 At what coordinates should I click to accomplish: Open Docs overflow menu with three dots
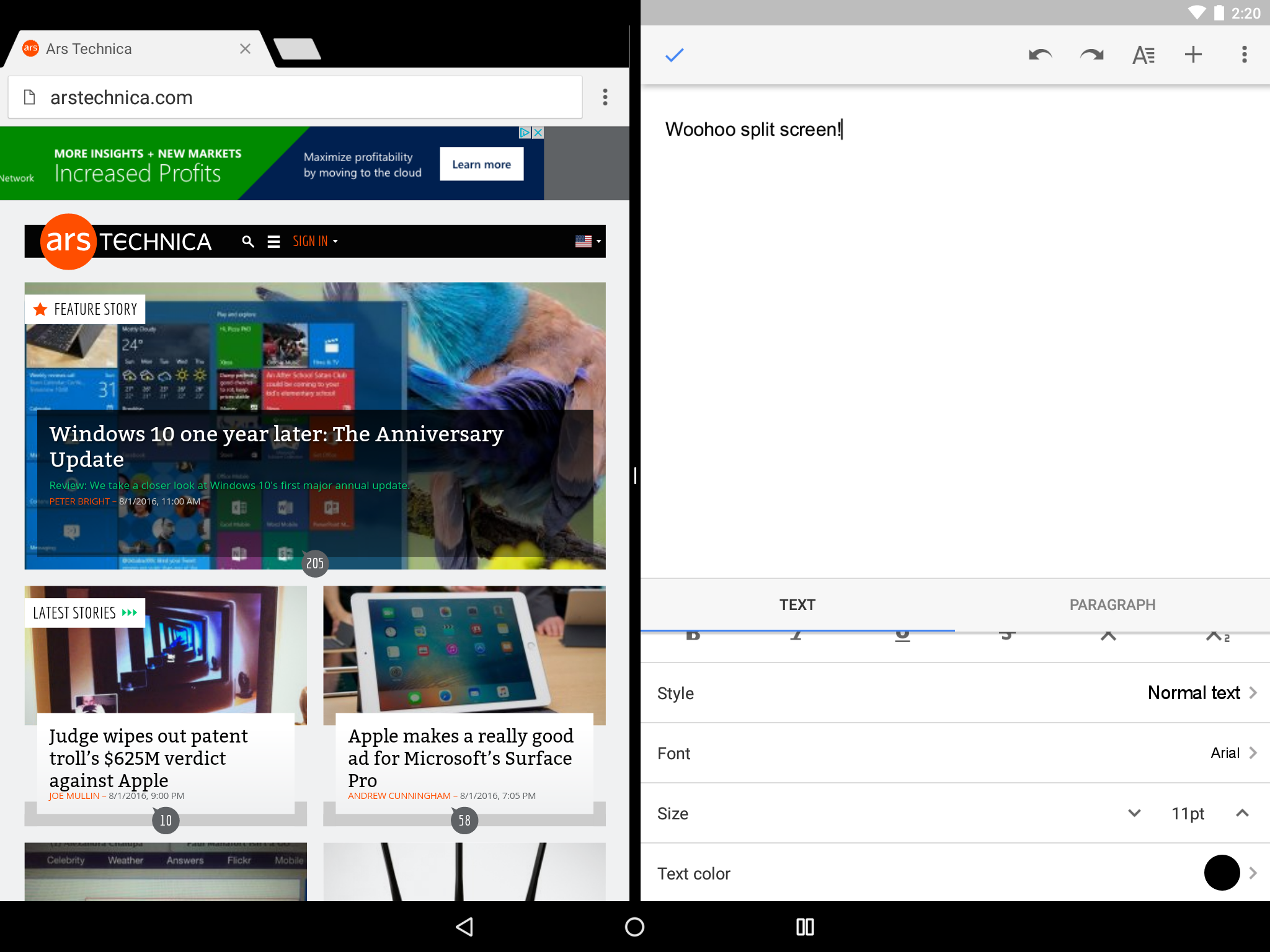[x=1244, y=55]
